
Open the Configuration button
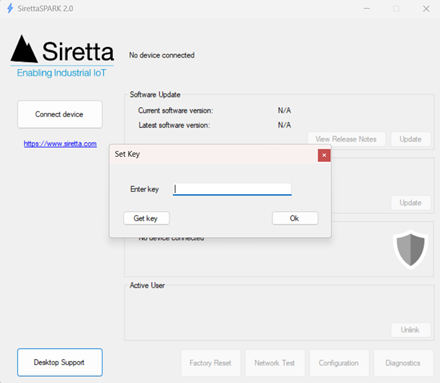point(339,363)
